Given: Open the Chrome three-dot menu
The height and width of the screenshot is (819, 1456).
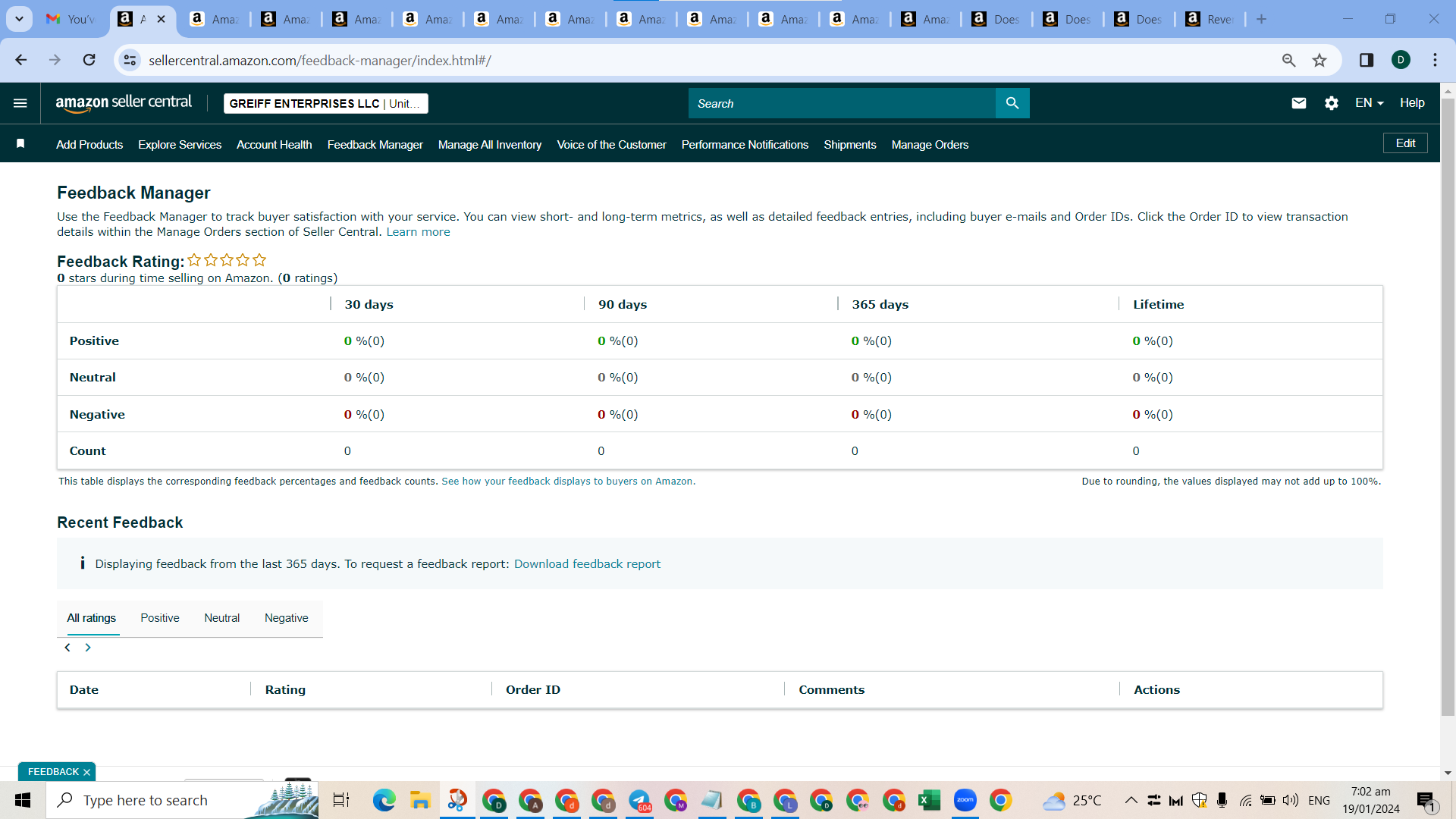Looking at the screenshot, I should (1435, 60).
